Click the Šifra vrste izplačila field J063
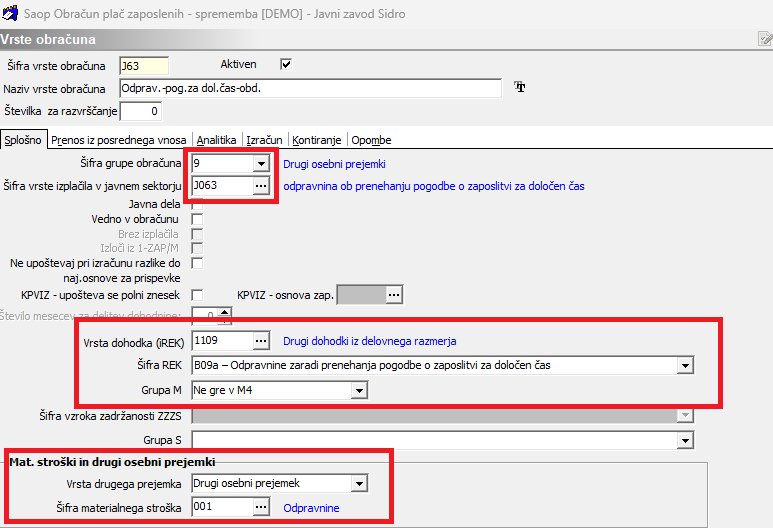 [x=222, y=186]
